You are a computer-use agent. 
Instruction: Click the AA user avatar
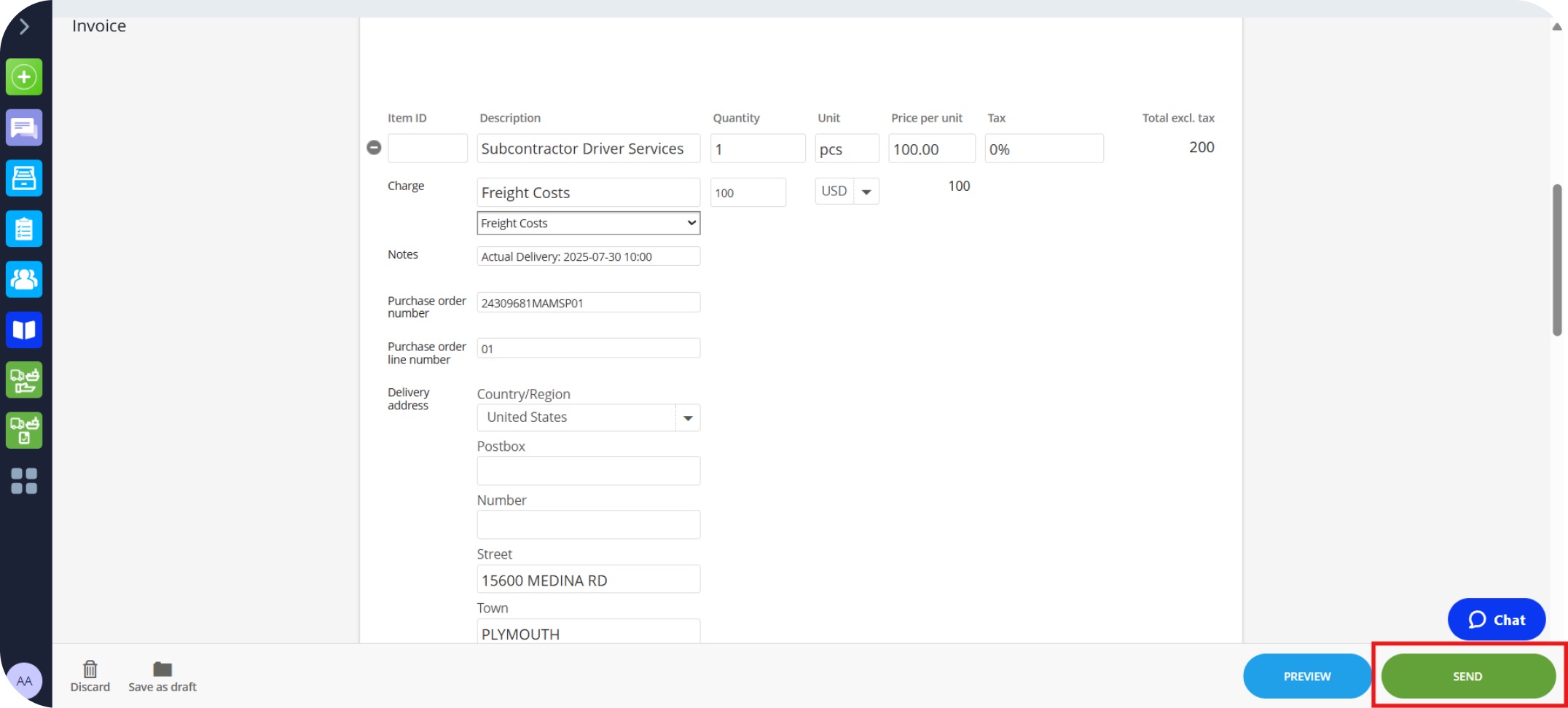24,681
